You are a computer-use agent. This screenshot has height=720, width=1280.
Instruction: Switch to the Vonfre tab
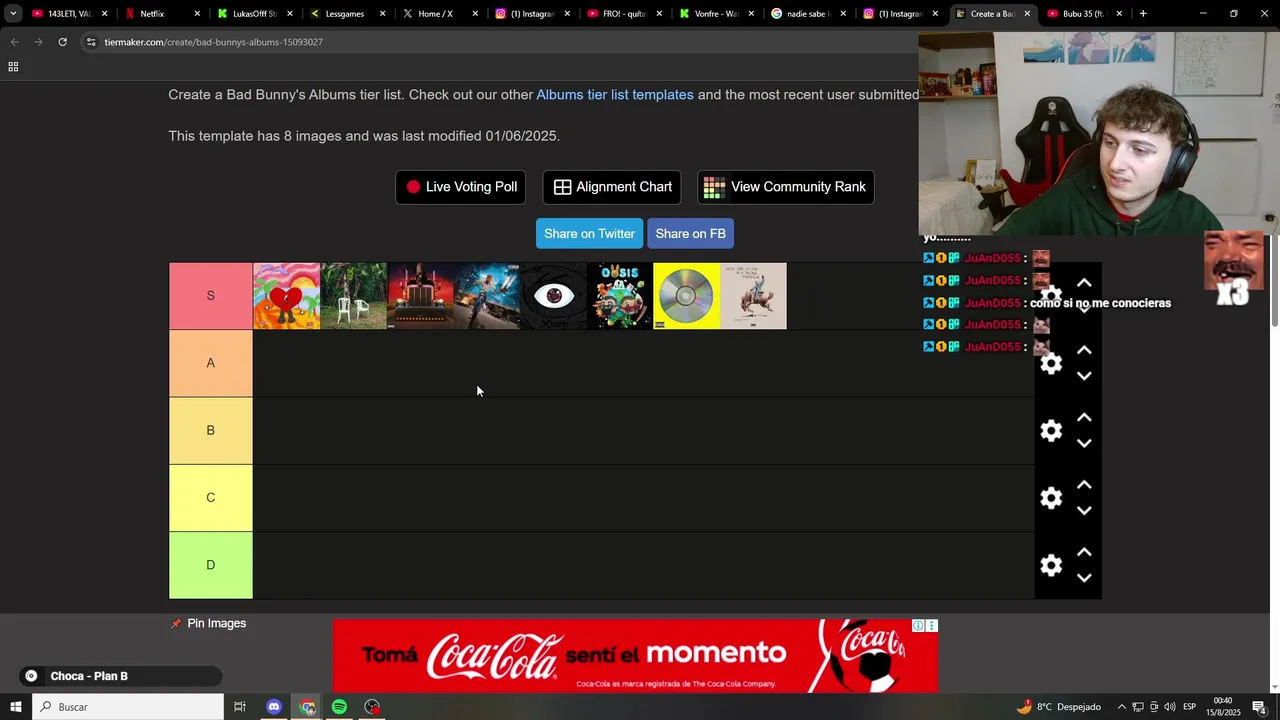(x=714, y=14)
